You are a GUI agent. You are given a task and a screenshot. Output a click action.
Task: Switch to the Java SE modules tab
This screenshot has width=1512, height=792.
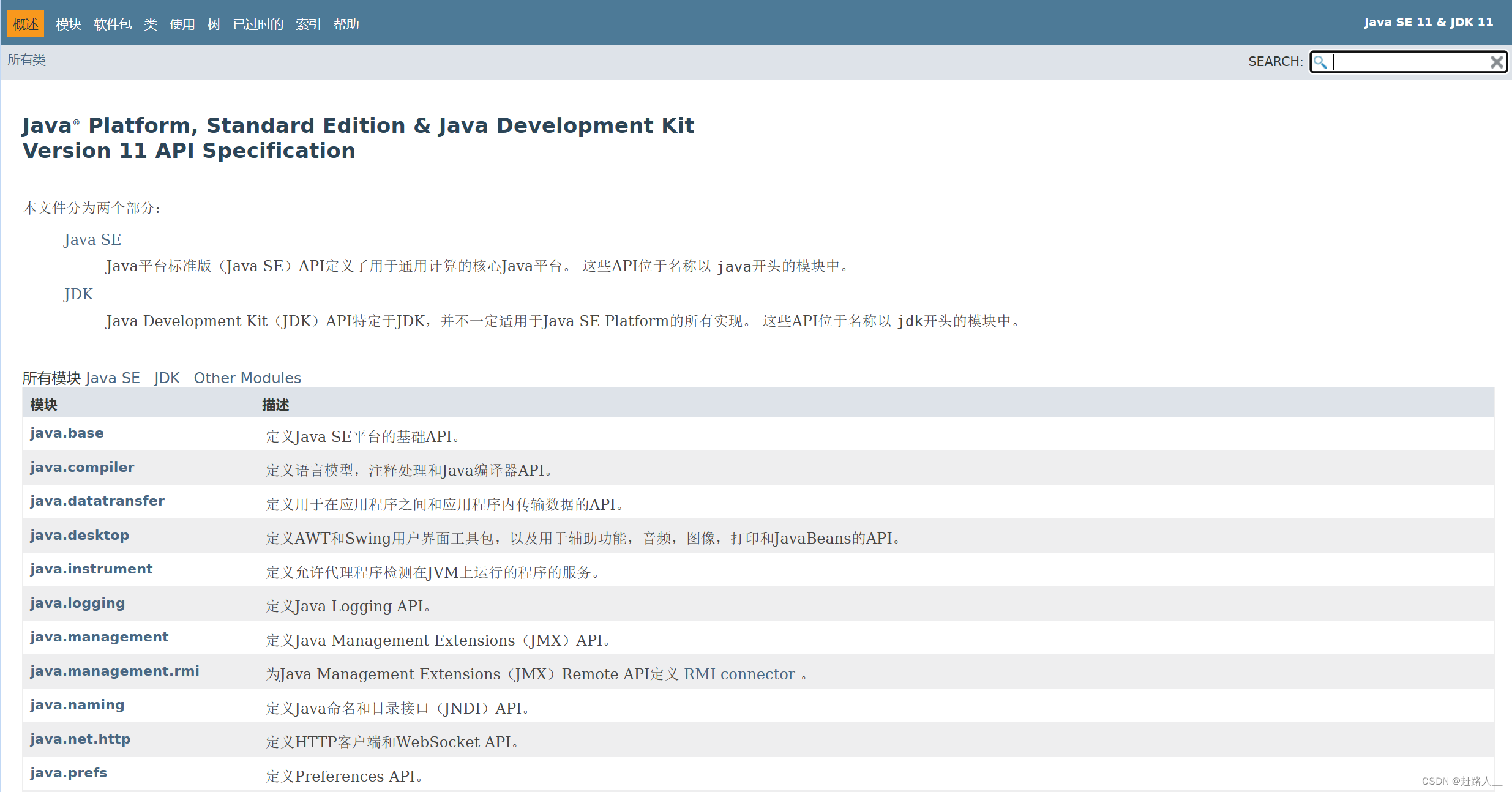pos(113,378)
